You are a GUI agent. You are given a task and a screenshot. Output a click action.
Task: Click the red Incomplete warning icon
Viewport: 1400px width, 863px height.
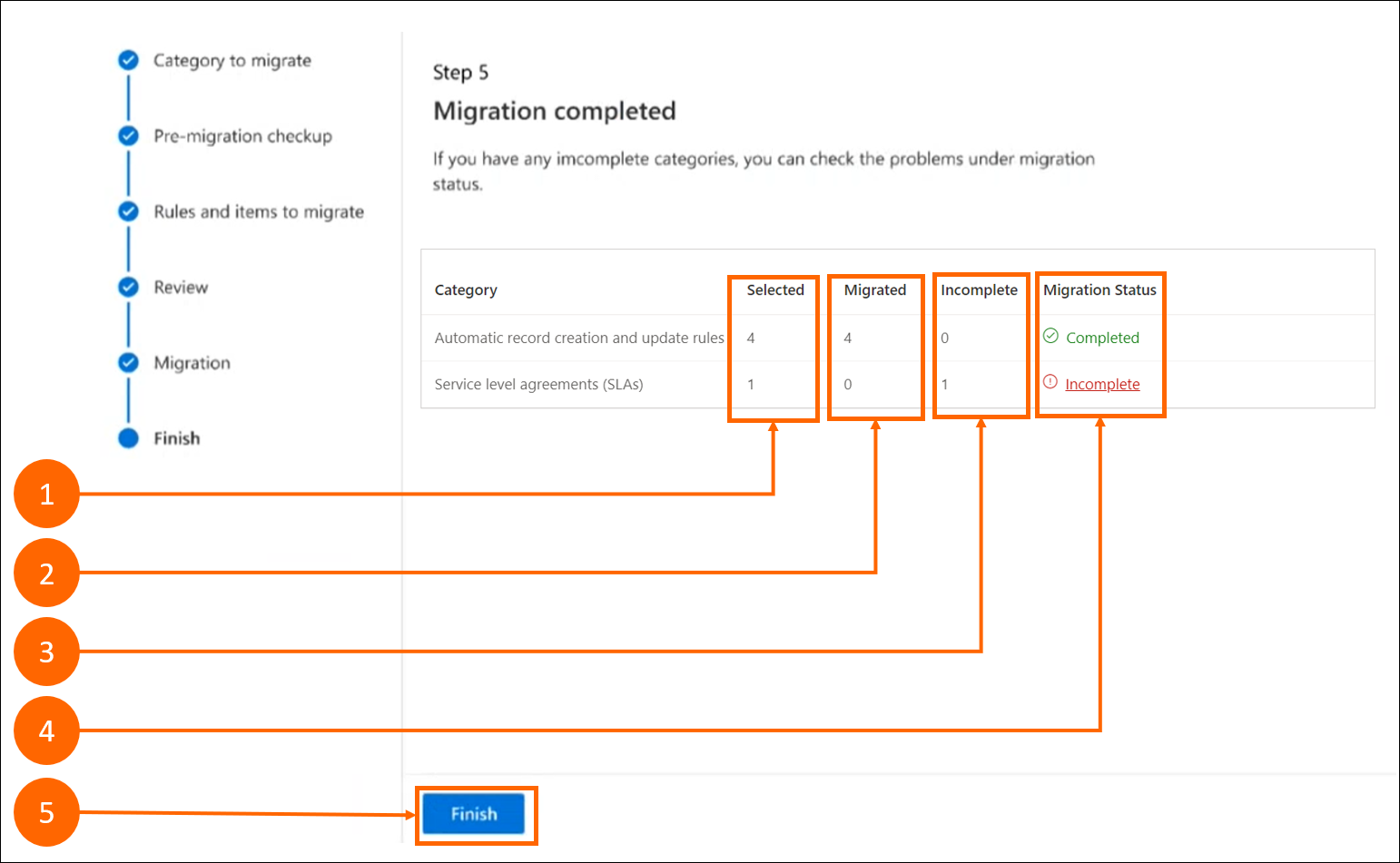coord(1050,382)
